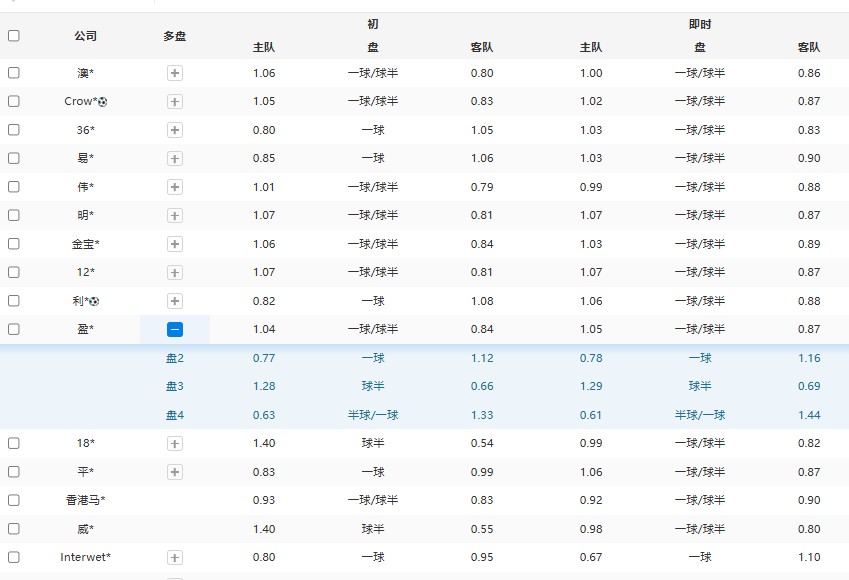
Task: Open extra markets for 平* row
Action: (175, 471)
